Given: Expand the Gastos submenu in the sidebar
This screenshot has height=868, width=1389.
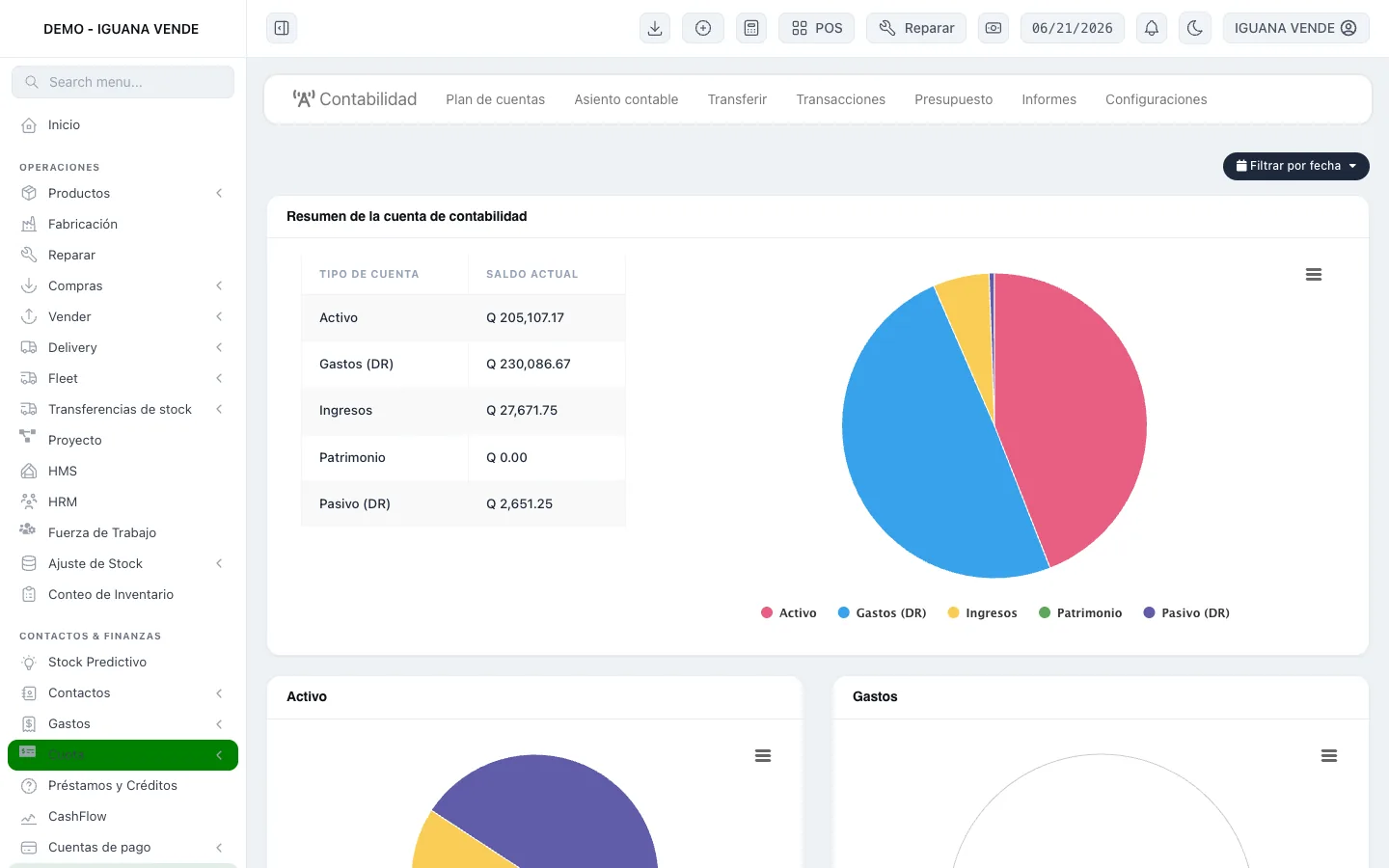Looking at the screenshot, I should click(219, 723).
